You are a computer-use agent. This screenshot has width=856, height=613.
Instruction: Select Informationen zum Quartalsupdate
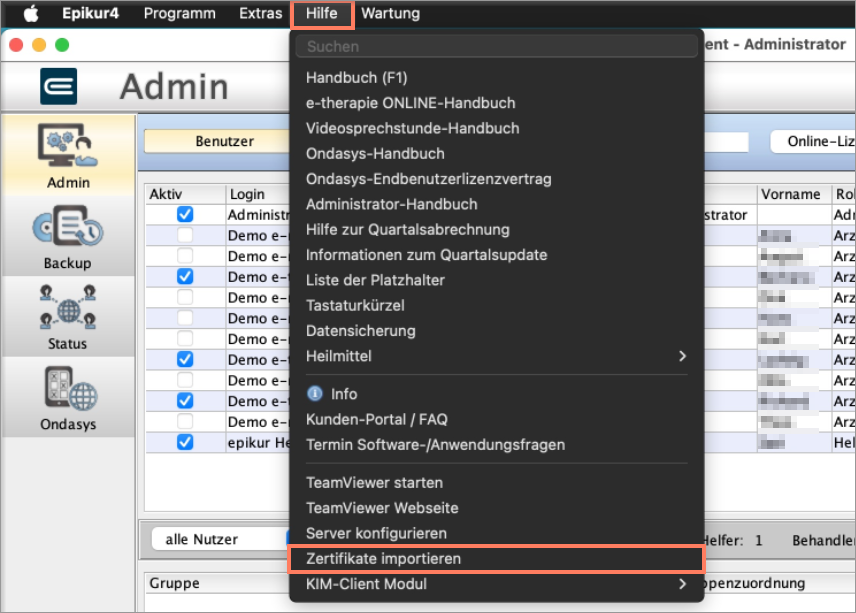pos(497,255)
